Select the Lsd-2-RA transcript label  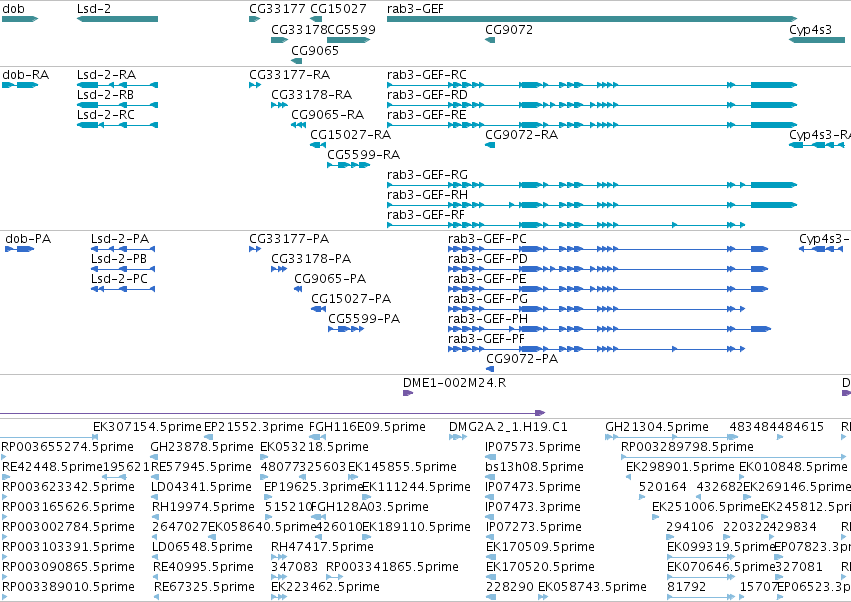pyautogui.click(x=106, y=74)
